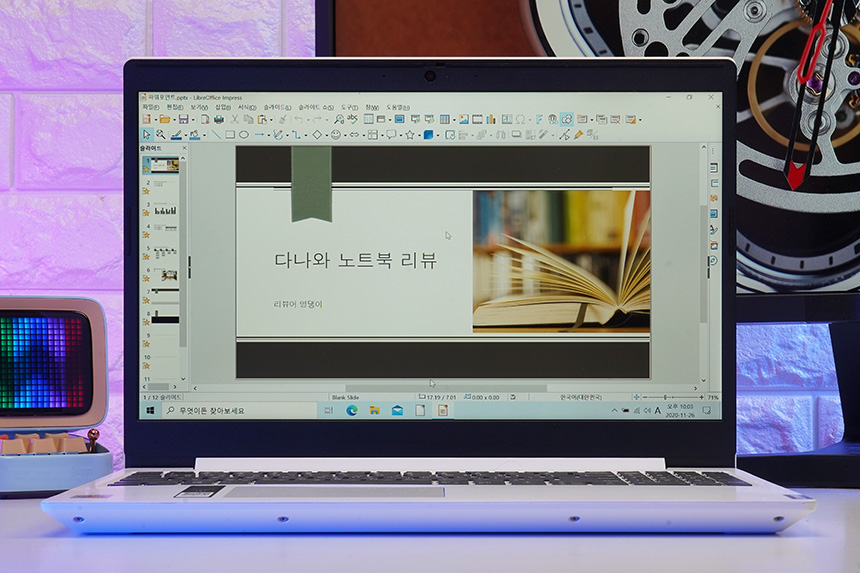Select the Connector tool
This screenshot has height=573, width=860.
pos(296,134)
